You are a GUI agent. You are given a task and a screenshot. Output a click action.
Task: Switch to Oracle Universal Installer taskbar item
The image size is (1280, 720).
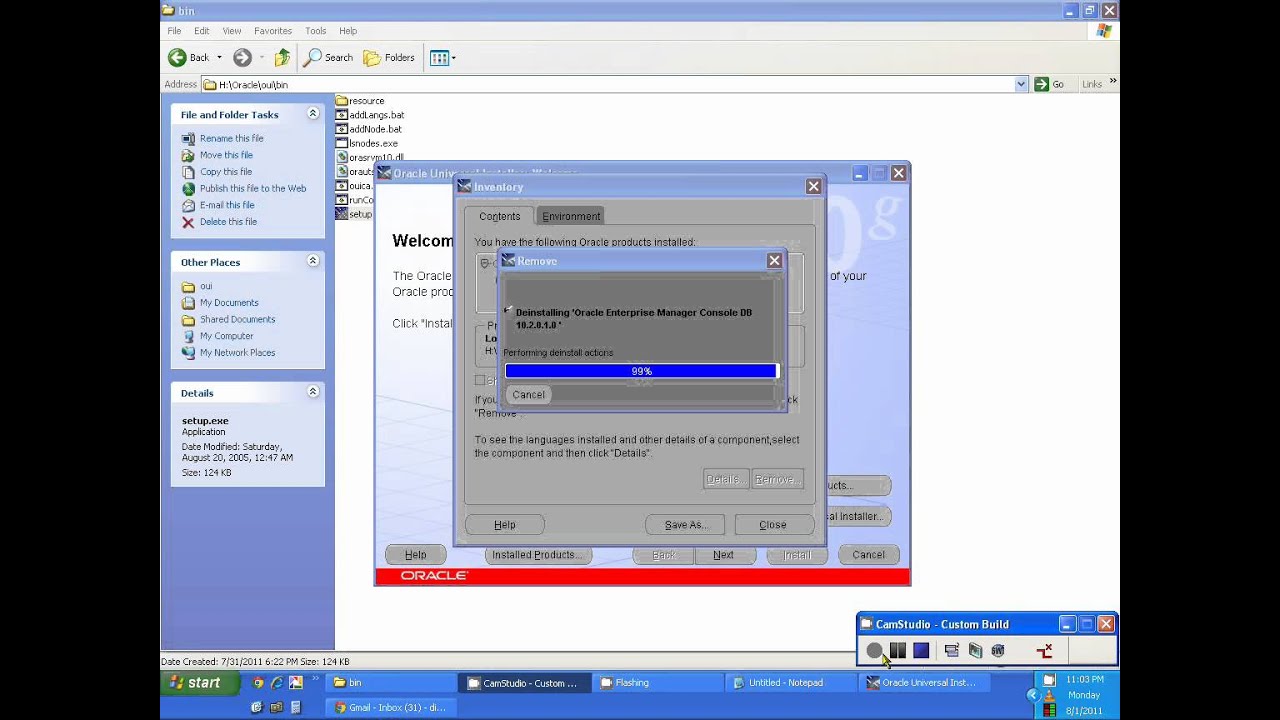click(x=923, y=683)
